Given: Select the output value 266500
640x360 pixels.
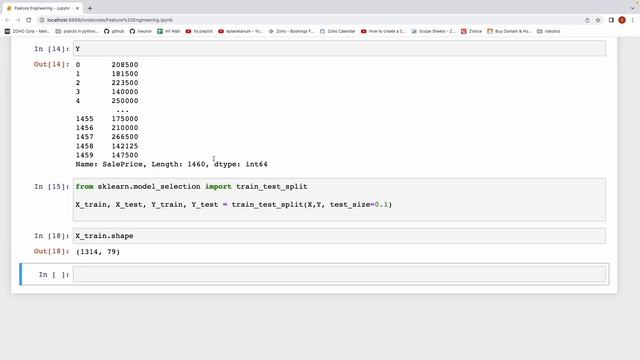Looking at the screenshot, I should [x=125, y=137].
